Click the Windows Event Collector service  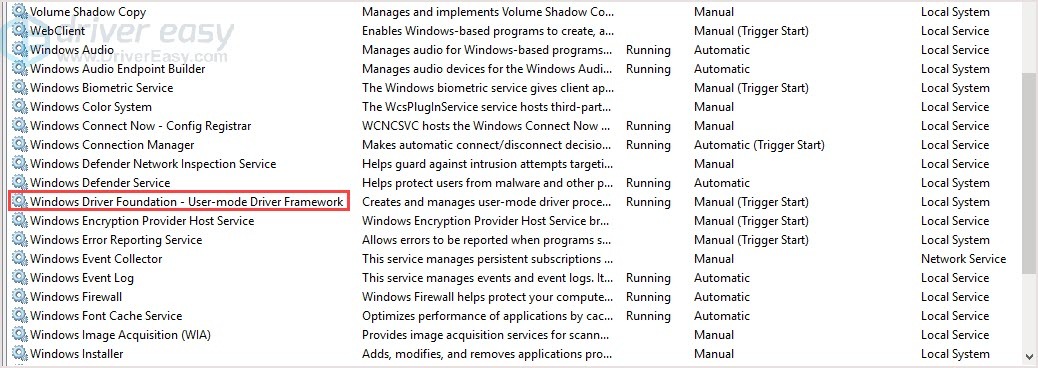pyautogui.click(x=96, y=259)
